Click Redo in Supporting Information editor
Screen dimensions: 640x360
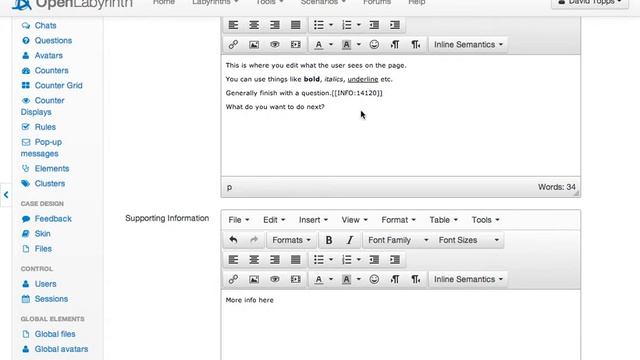click(x=254, y=240)
